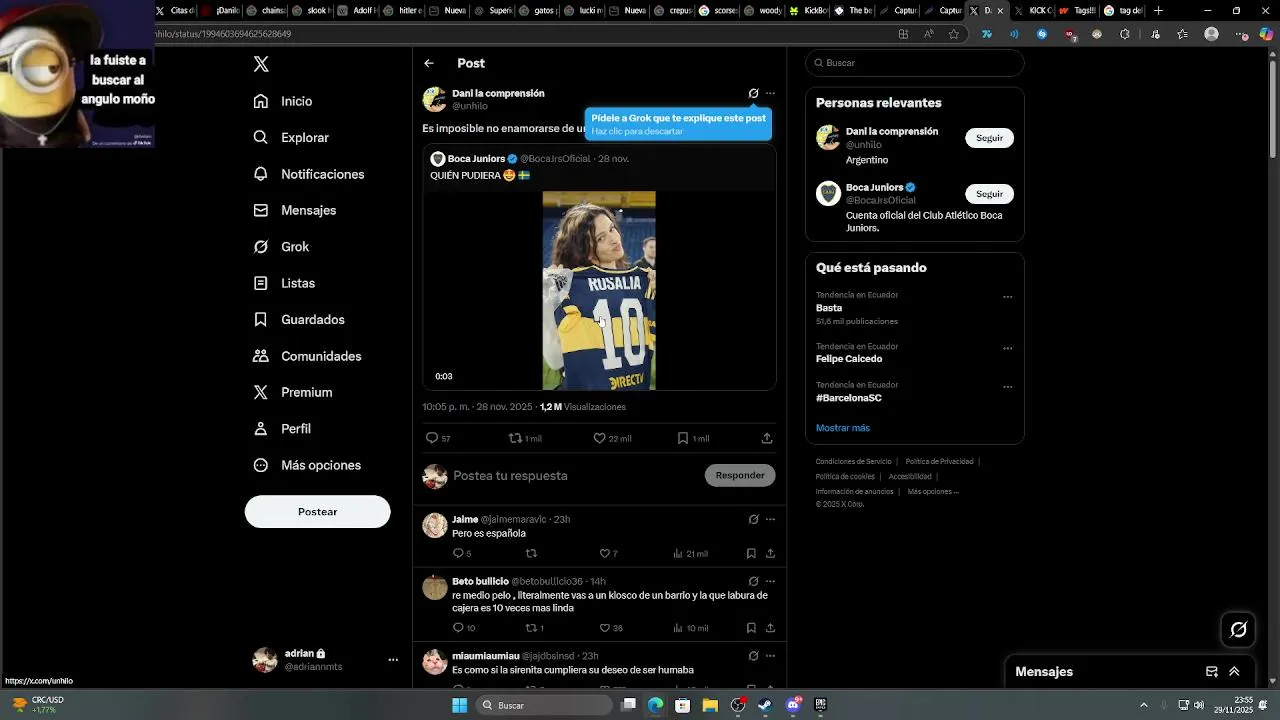Viewport: 1280px width, 720px height.
Task: Compose new message icon in Mensajes drawer
Action: [x=1211, y=672]
